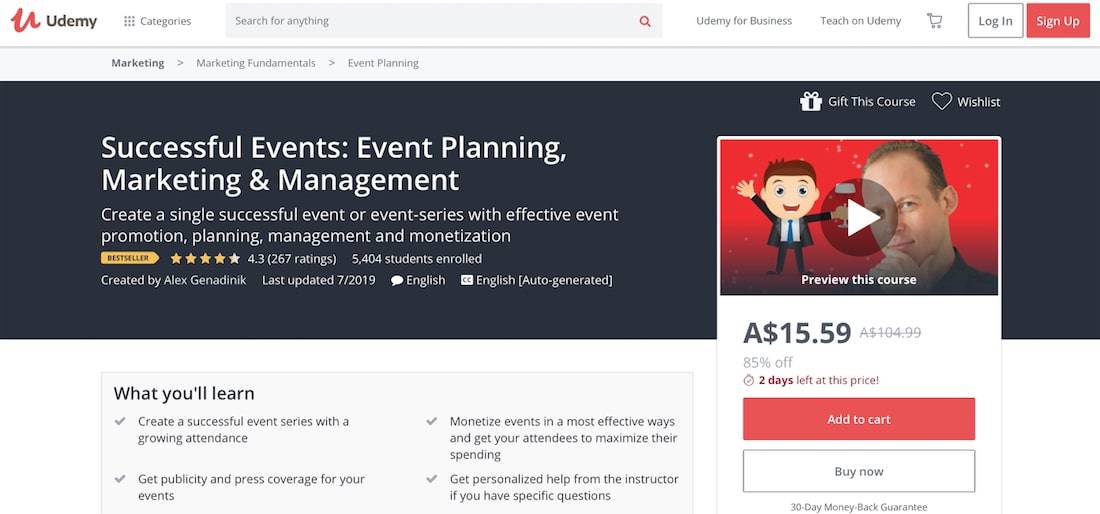Click What you'll learn heading
The height and width of the screenshot is (514, 1100).
click(x=184, y=393)
